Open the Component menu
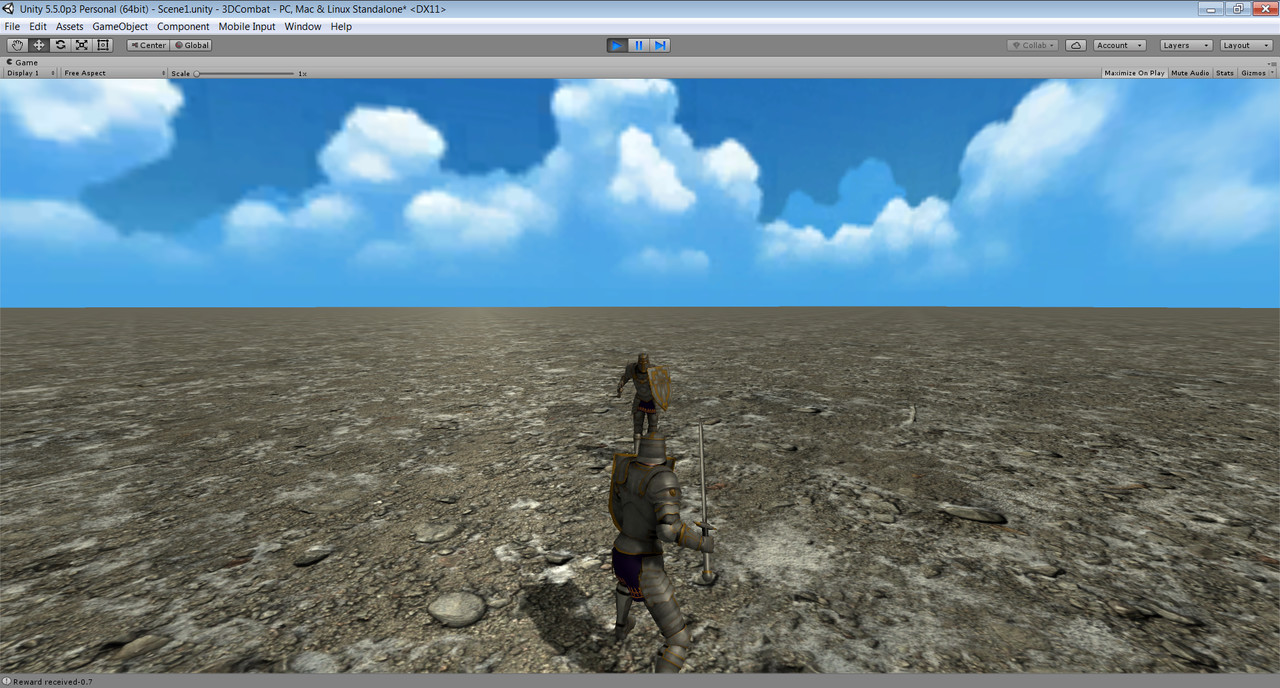Image resolution: width=1280 pixels, height=688 pixels. [183, 27]
